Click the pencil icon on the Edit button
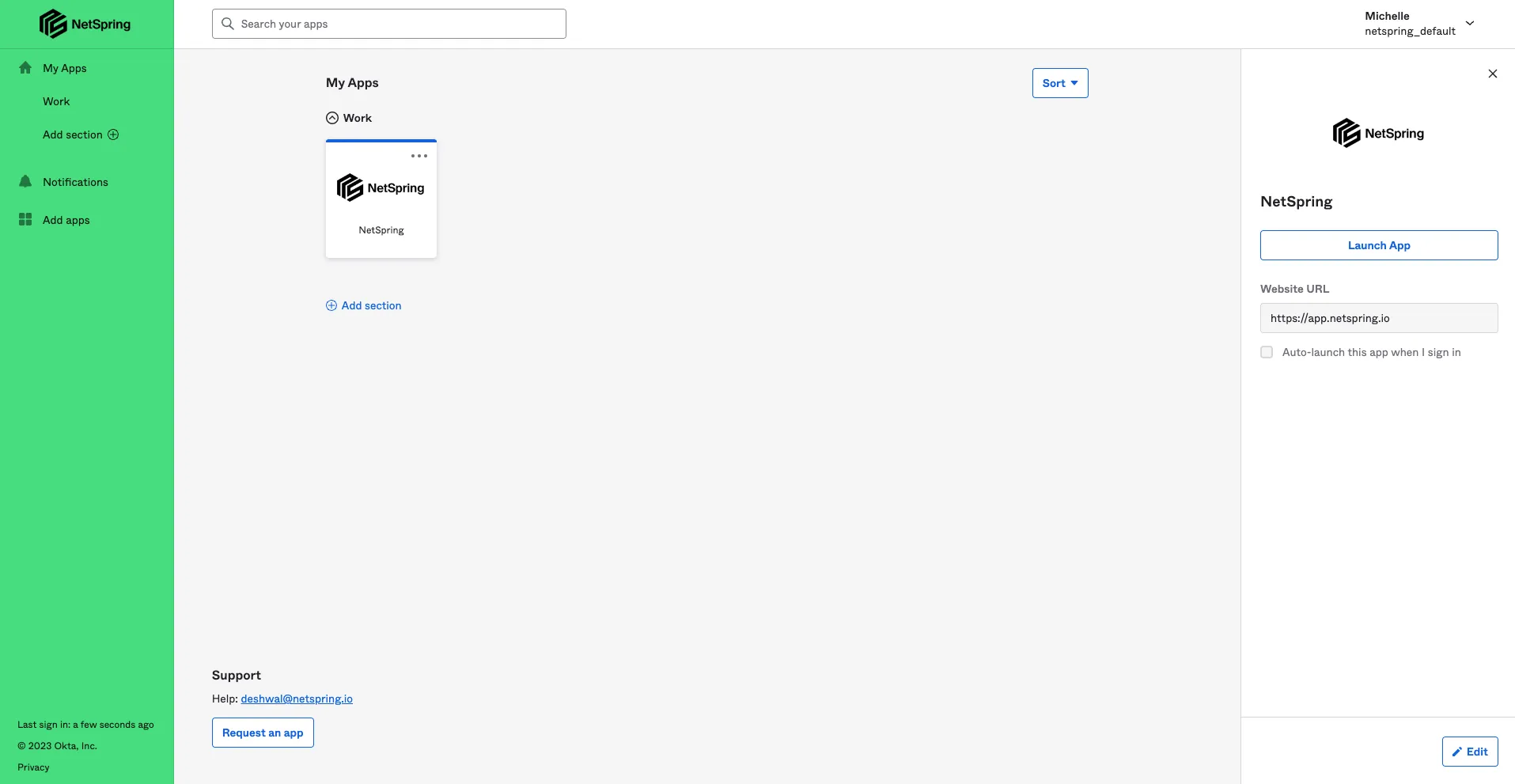 tap(1457, 752)
